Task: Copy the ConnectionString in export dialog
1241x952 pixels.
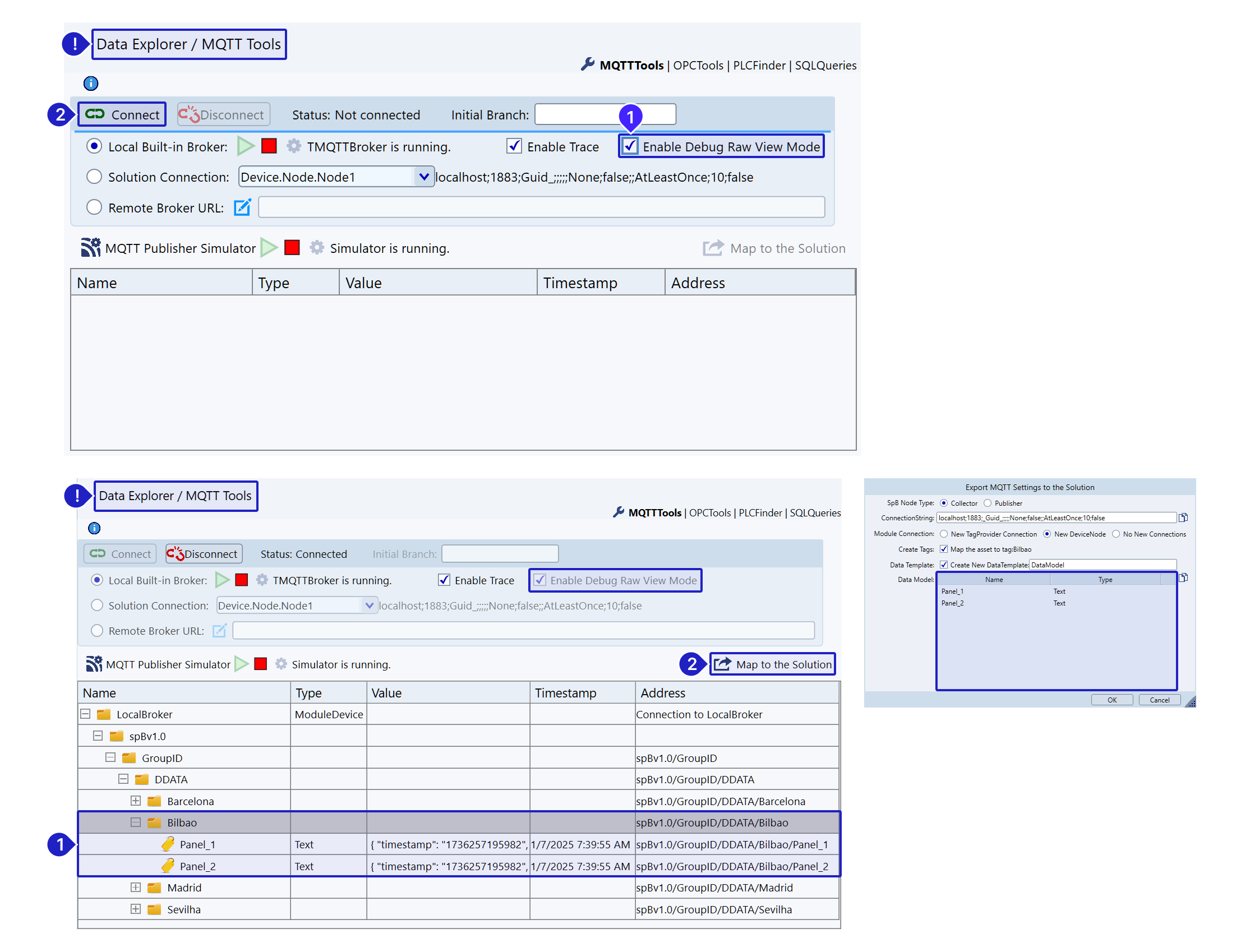Action: coord(1183,517)
